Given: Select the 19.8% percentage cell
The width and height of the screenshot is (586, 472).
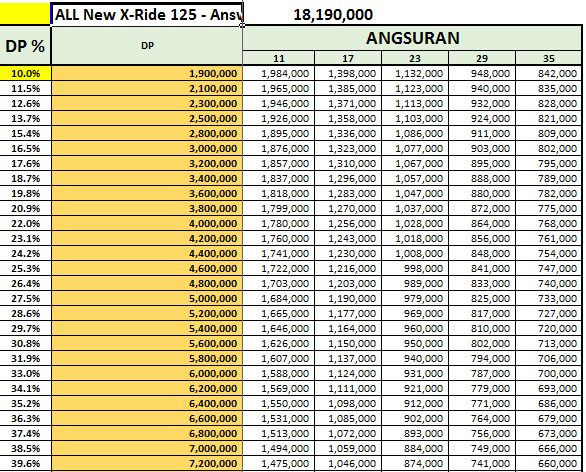Looking at the screenshot, I should coord(25,193).
